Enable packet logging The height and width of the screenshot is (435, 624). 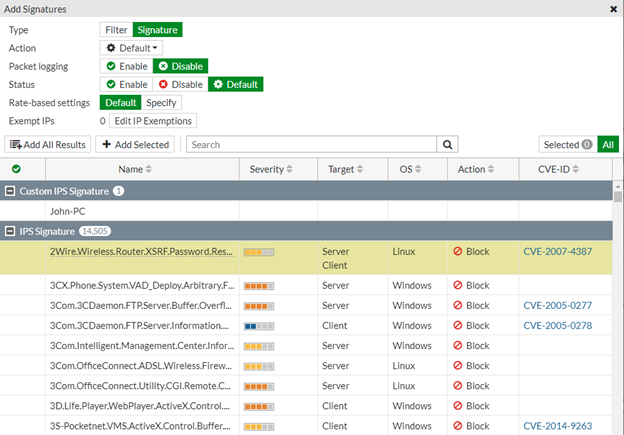pyautogui.click(x=127, y=66)
